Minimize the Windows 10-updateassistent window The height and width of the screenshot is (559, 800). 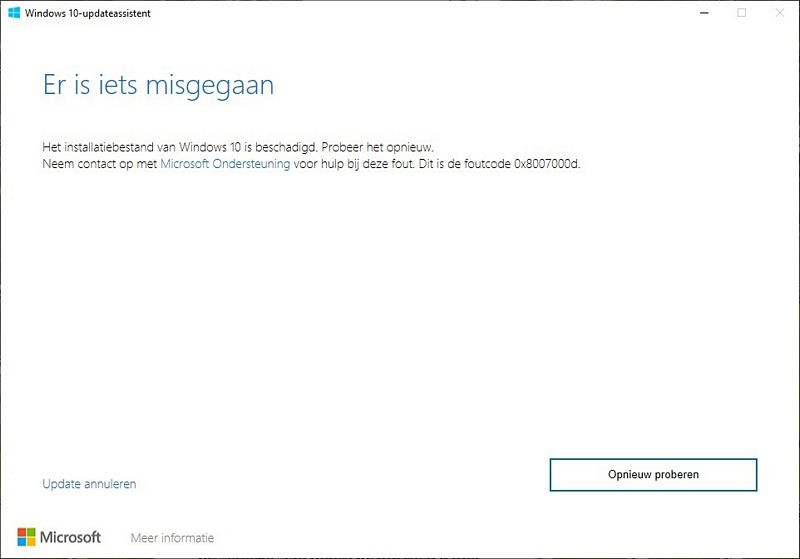704,13
